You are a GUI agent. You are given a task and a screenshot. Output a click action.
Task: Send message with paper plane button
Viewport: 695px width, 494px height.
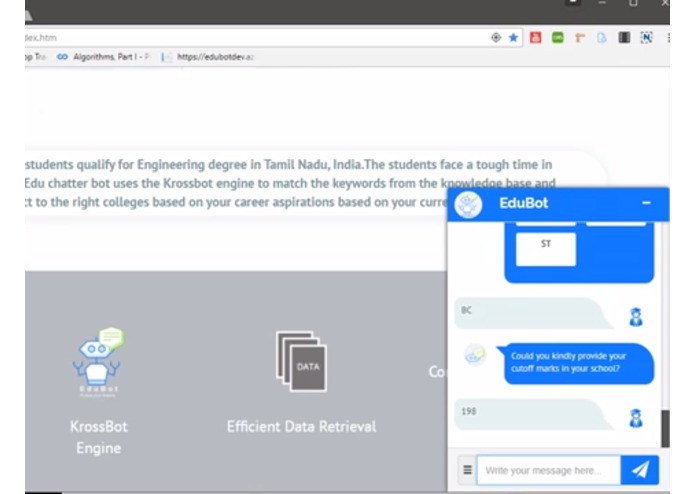[640, 470]
